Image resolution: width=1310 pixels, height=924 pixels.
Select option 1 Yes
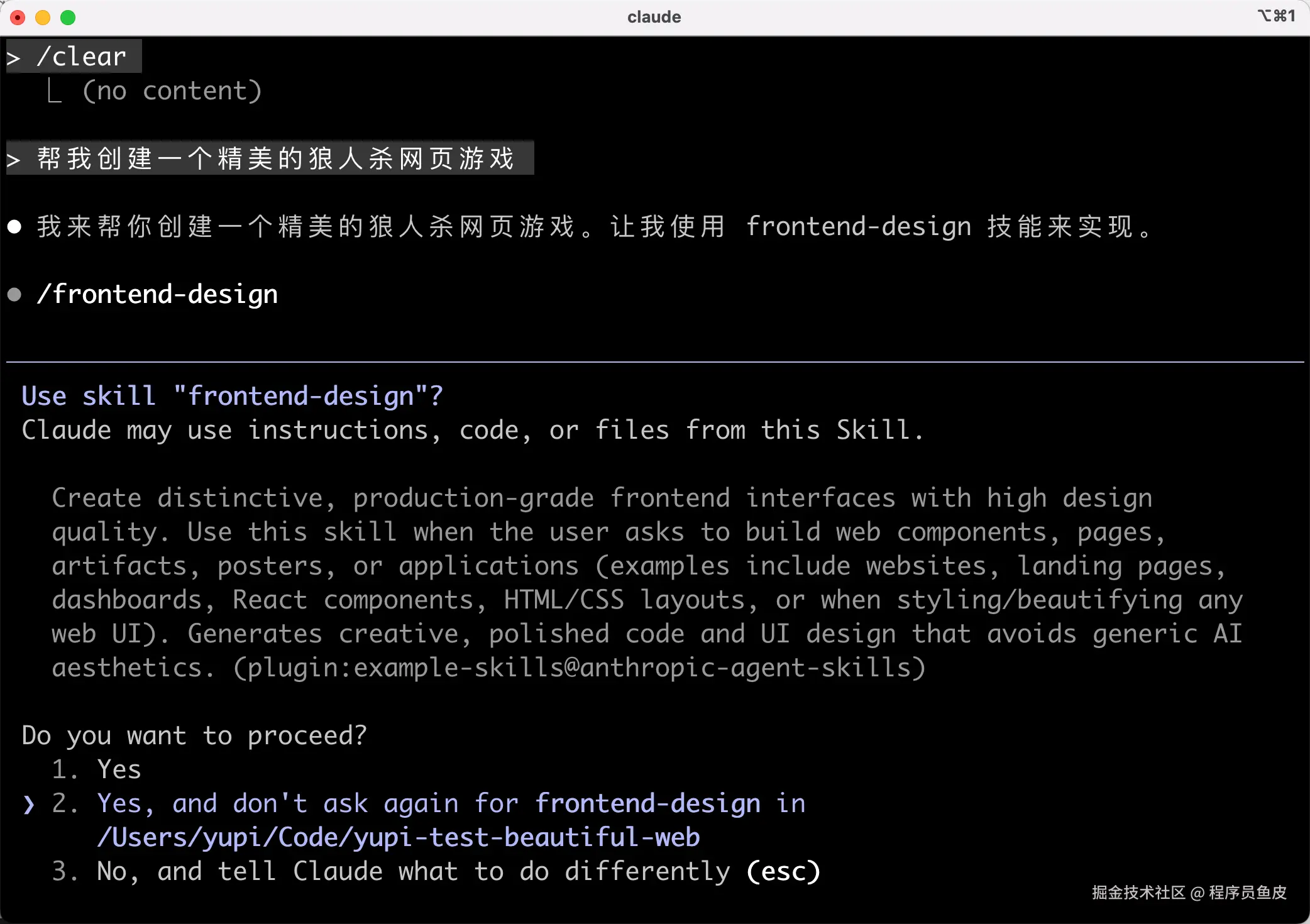pos(118,769)
